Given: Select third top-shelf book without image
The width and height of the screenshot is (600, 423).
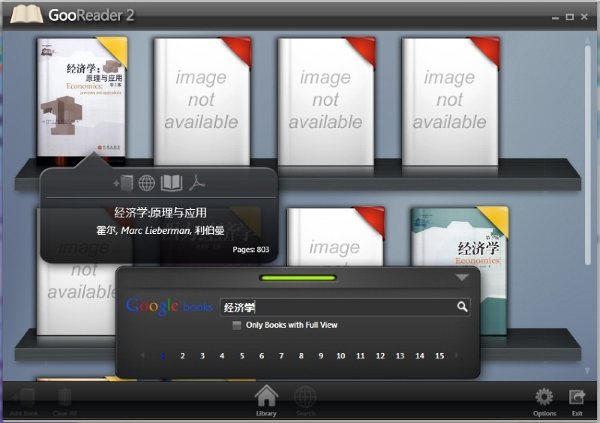Looking at the screenshot, I should [326, 101].
